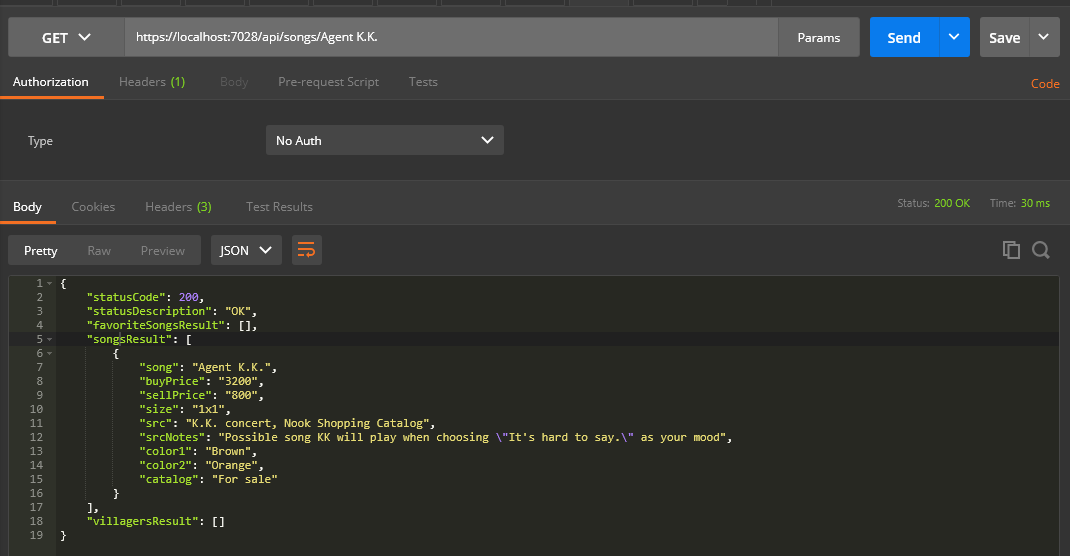Click "Agent K.K." song value
1070x556 pixels.
tap(231, 367)
